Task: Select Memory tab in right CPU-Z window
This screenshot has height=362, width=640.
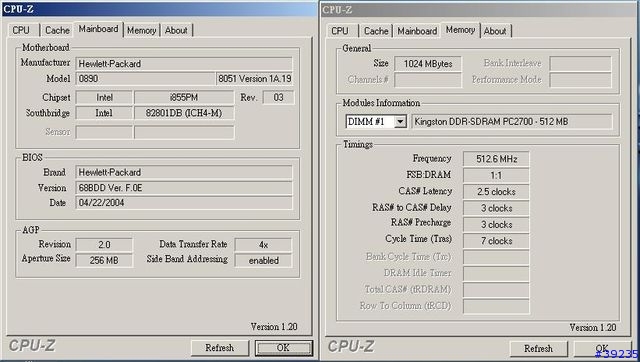Action: pyautogui.click(x=460, y=30)
